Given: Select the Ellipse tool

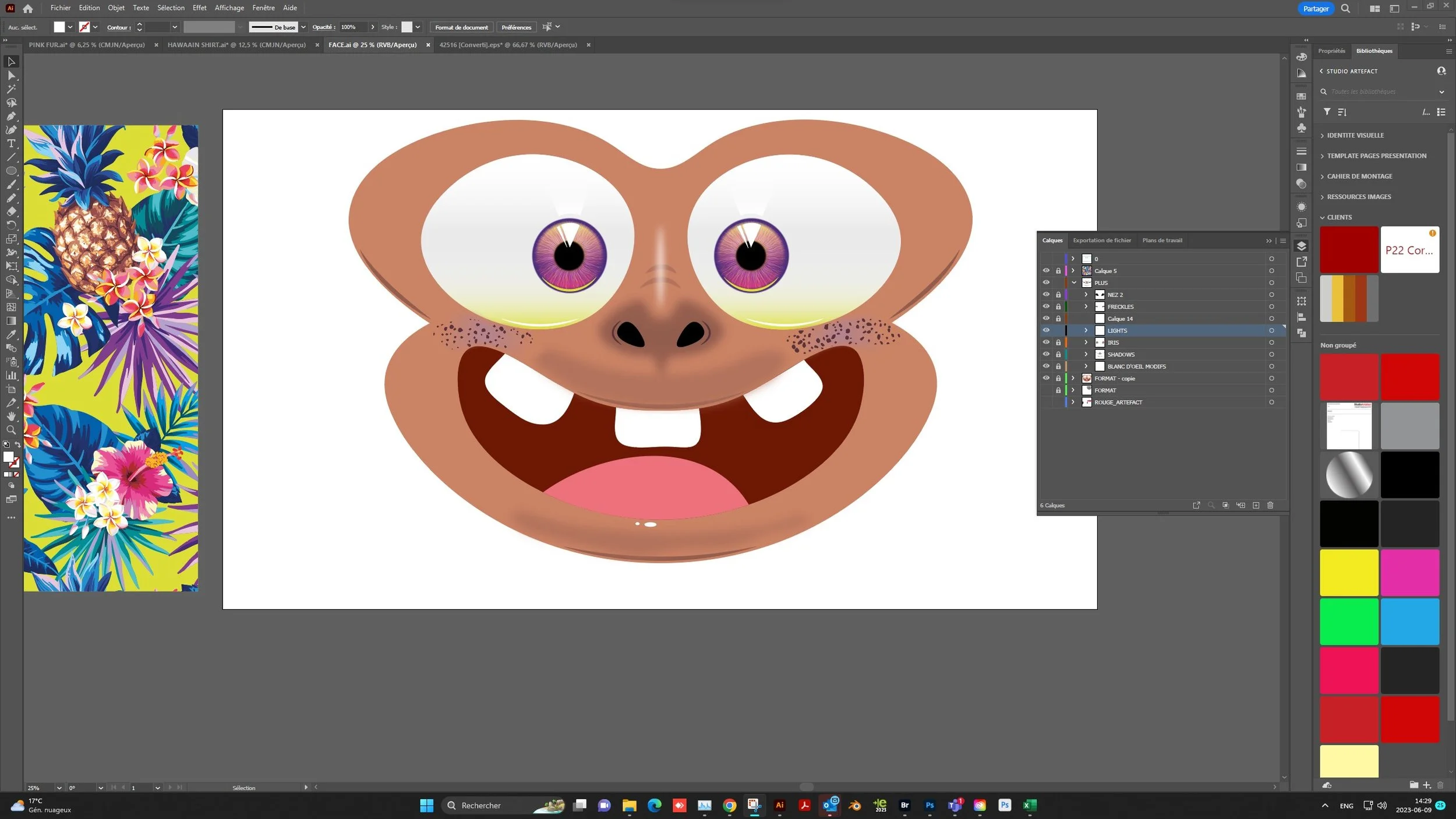Looking at the screenshot, I should (11, 171).
